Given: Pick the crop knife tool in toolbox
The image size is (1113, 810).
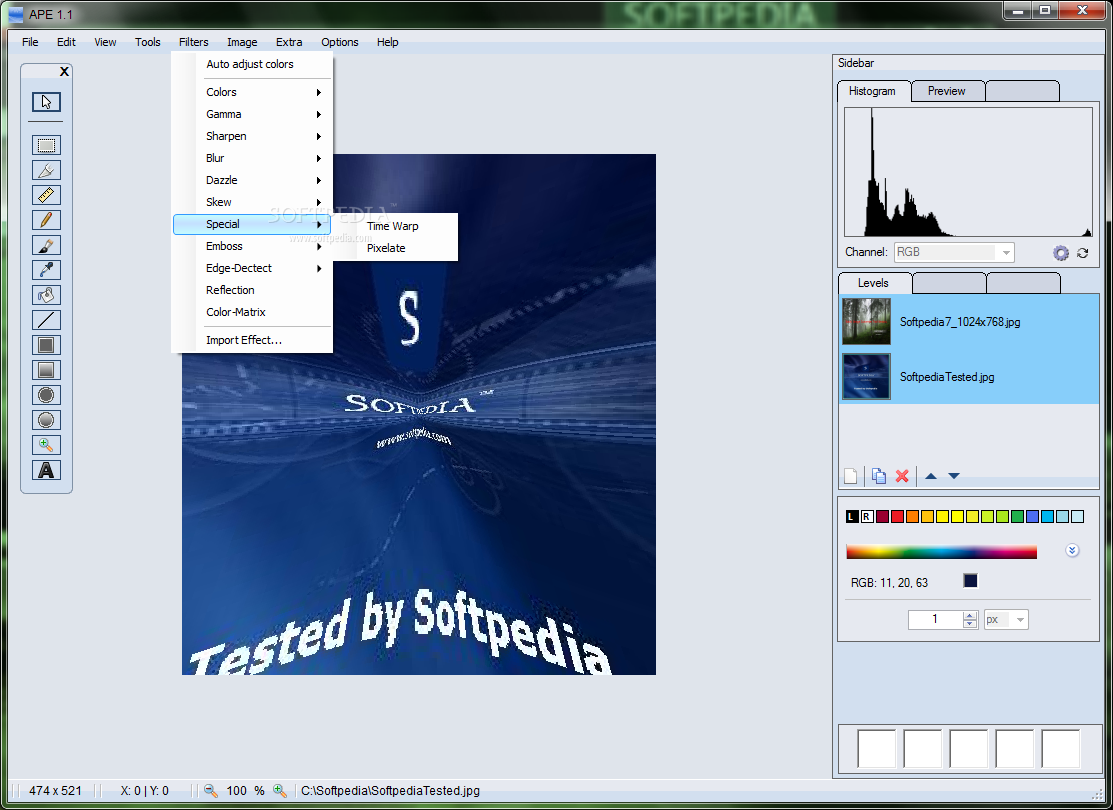Looking at the screenshot, I should point(46,170).
